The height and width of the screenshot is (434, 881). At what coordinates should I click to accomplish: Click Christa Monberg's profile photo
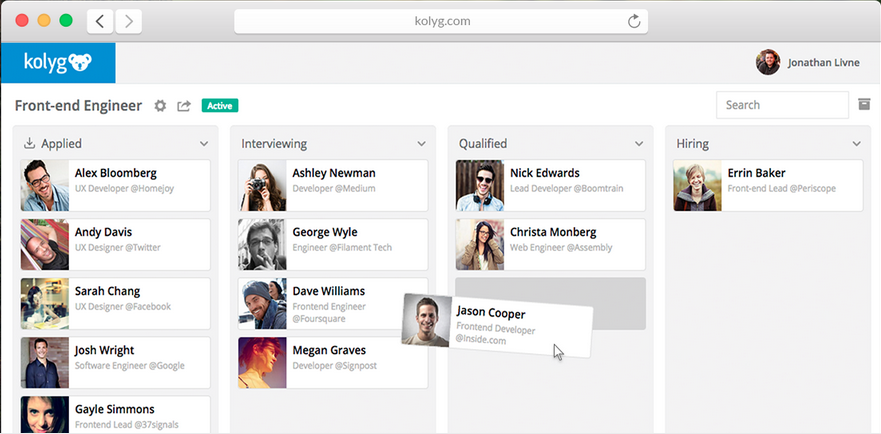pos(480,245)
